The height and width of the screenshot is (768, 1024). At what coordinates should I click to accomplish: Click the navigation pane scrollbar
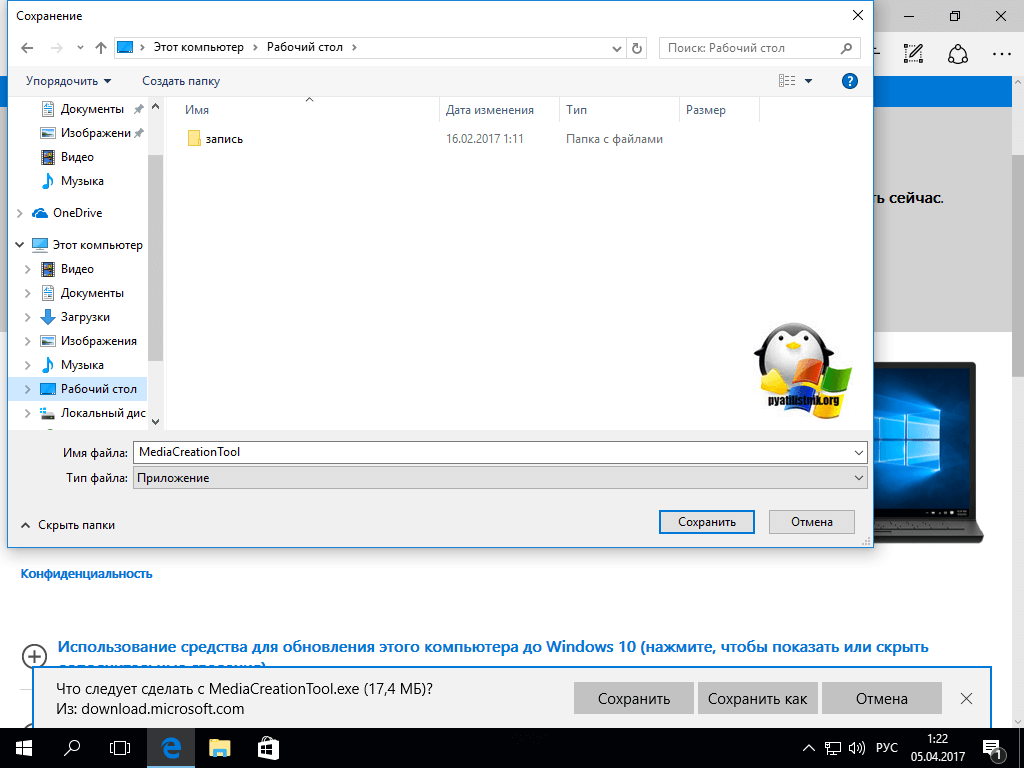click(155, 258)
